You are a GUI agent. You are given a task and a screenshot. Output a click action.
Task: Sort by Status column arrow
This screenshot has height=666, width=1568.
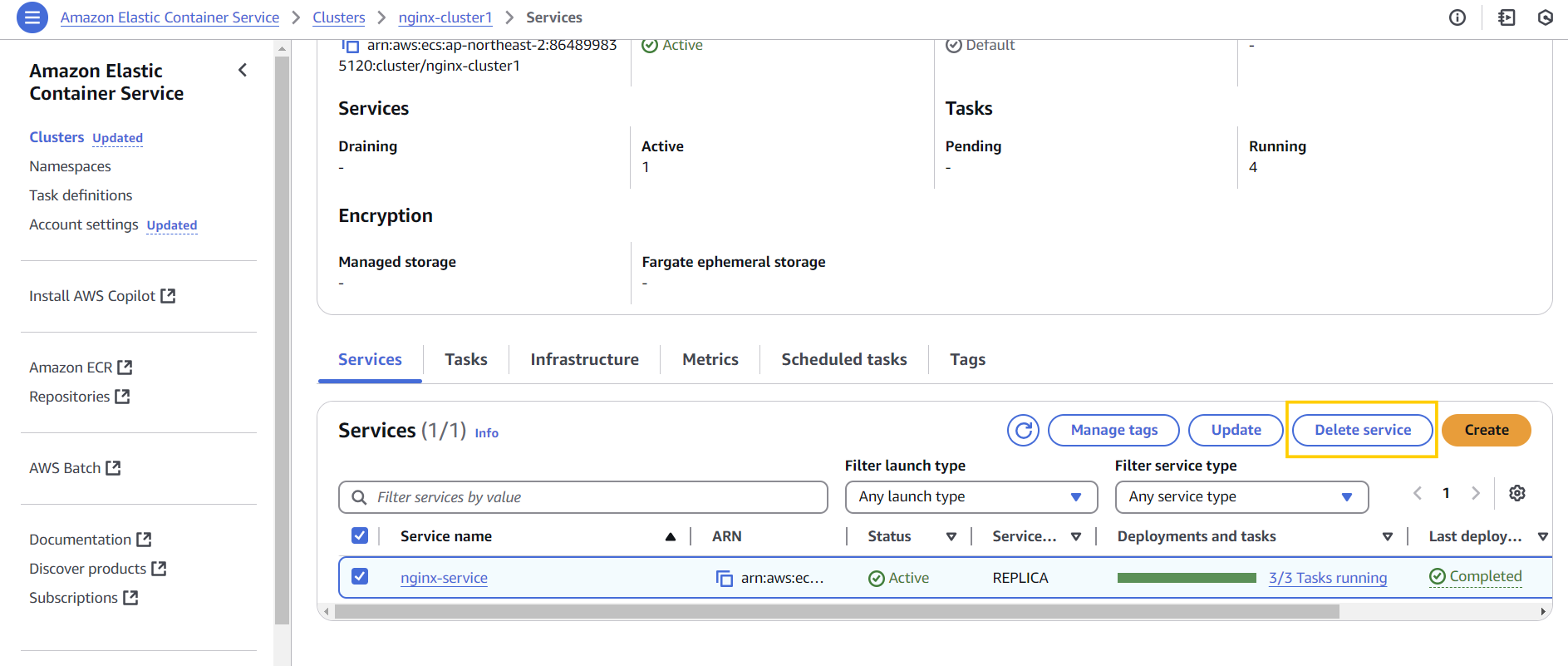(x=951, y=537)
